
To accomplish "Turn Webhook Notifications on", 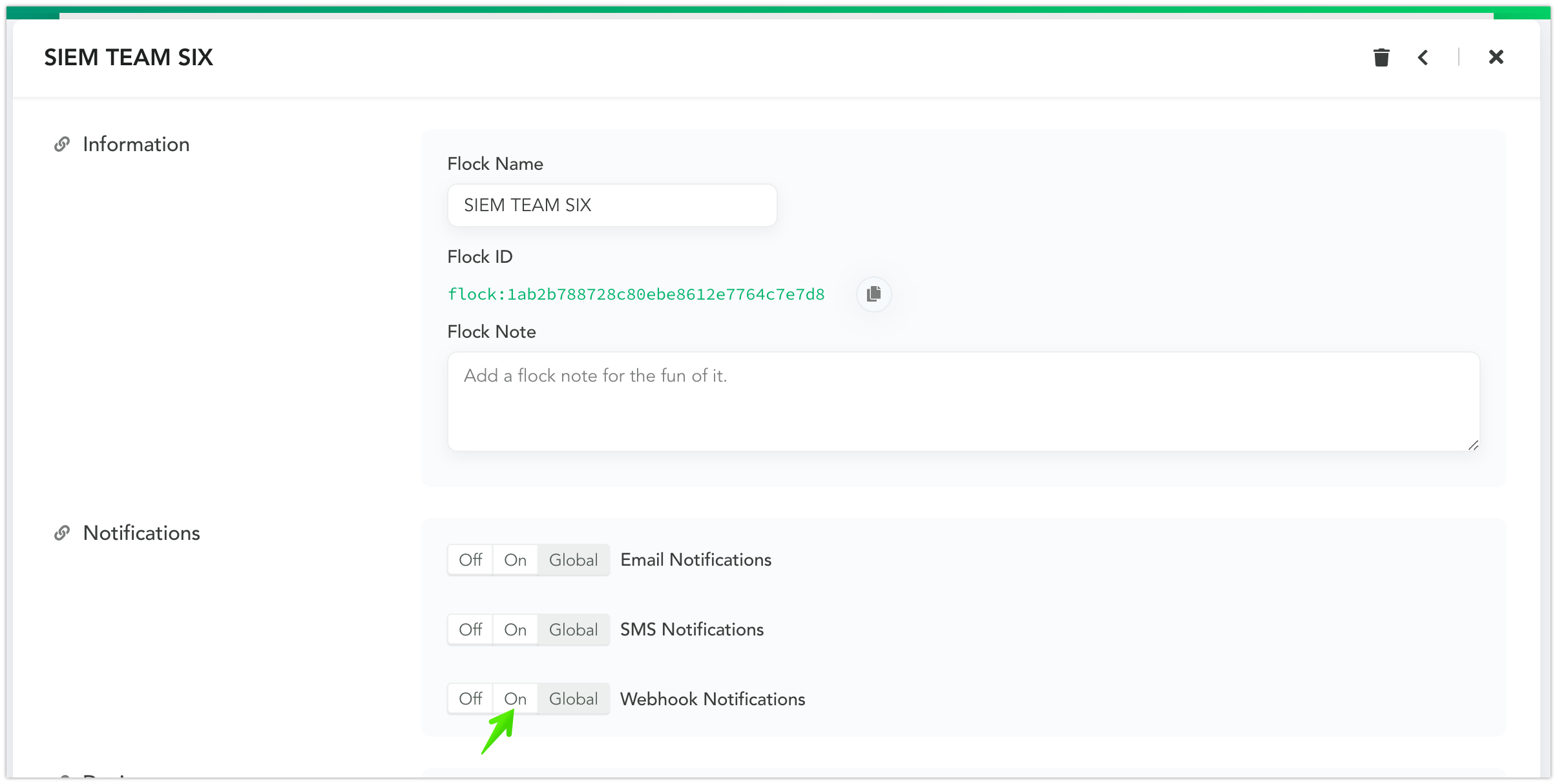I will tap(515, 699).
